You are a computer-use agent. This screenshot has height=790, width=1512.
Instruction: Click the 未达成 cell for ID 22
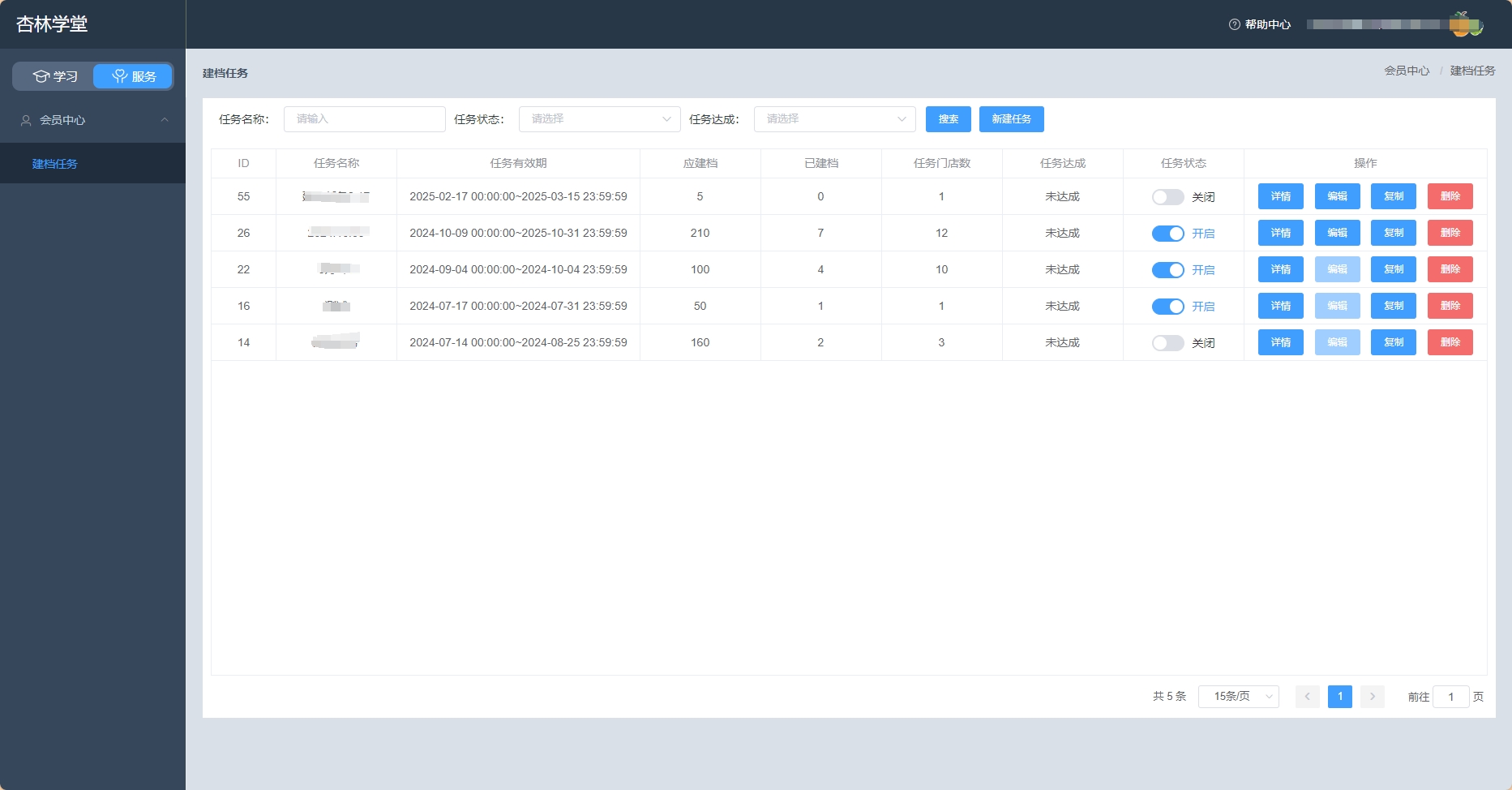(x=1062, y=269)
